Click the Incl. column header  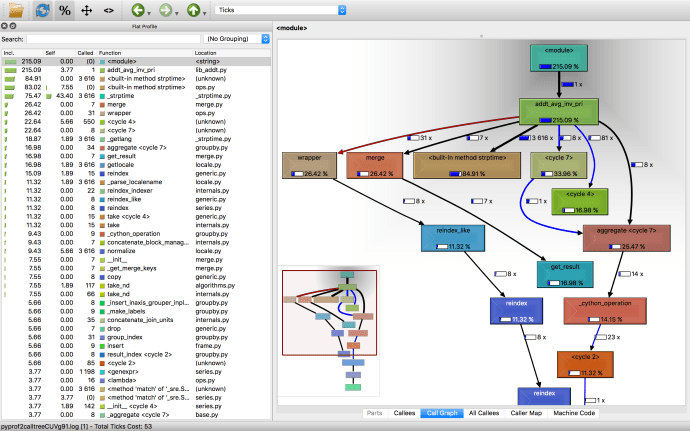[x=10, y=52]
